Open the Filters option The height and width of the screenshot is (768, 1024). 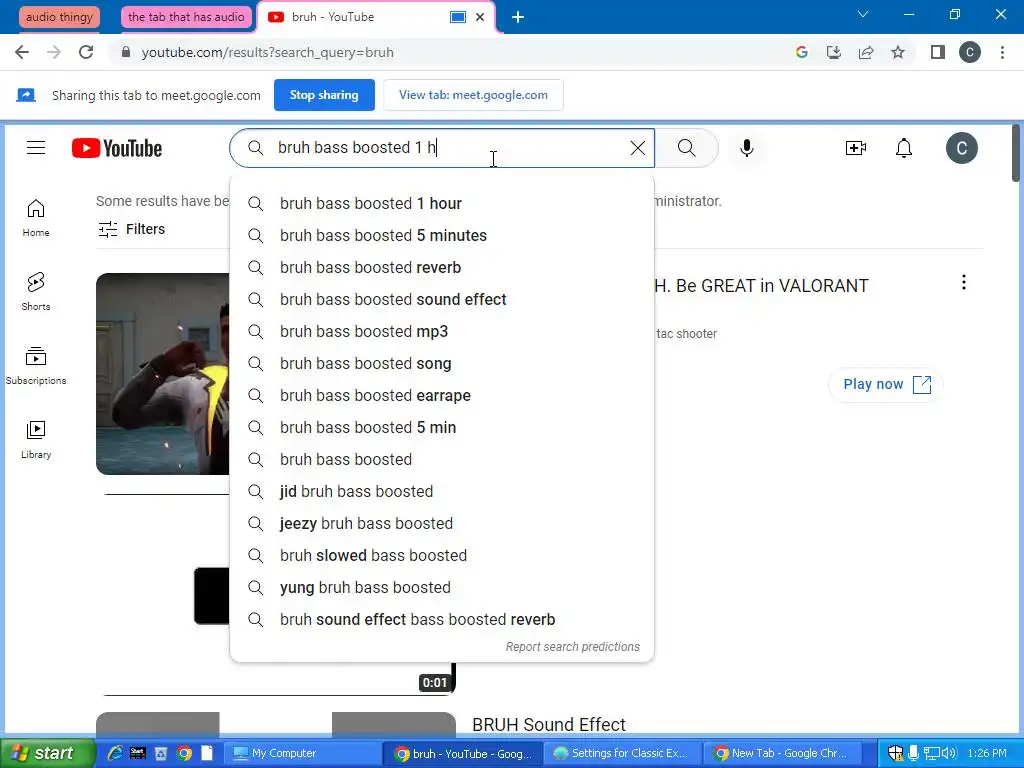pos(131,229)
